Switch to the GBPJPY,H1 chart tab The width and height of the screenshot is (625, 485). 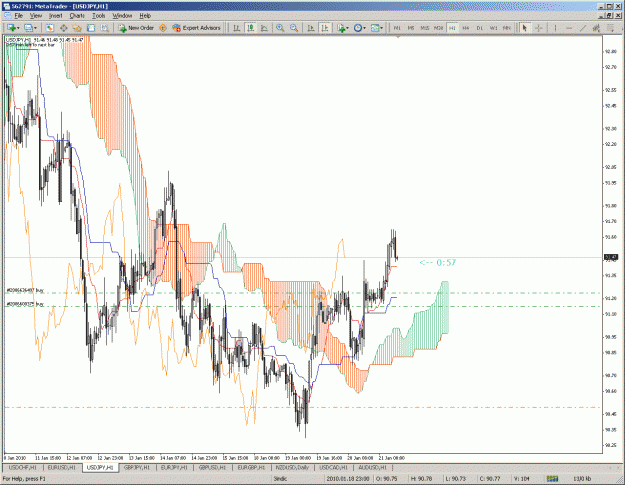click(139, 467)
